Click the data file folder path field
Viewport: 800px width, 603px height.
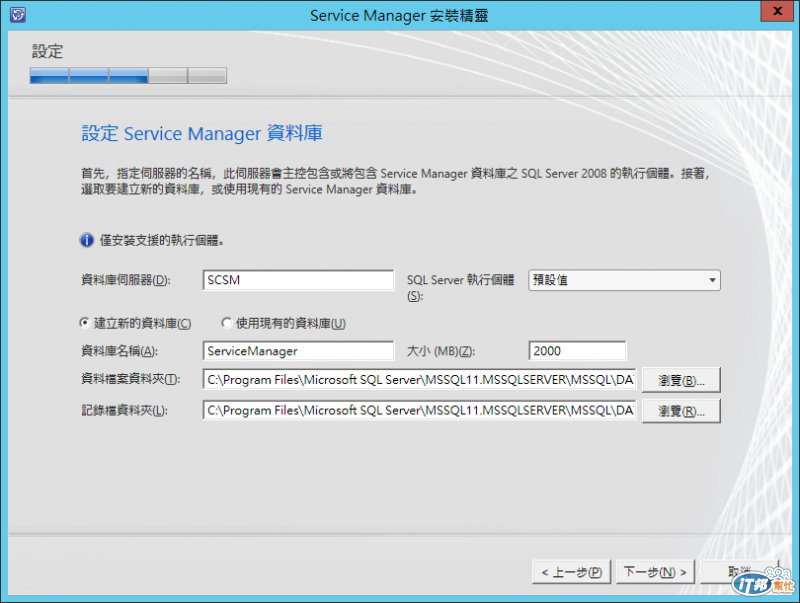tap(419, 380)
